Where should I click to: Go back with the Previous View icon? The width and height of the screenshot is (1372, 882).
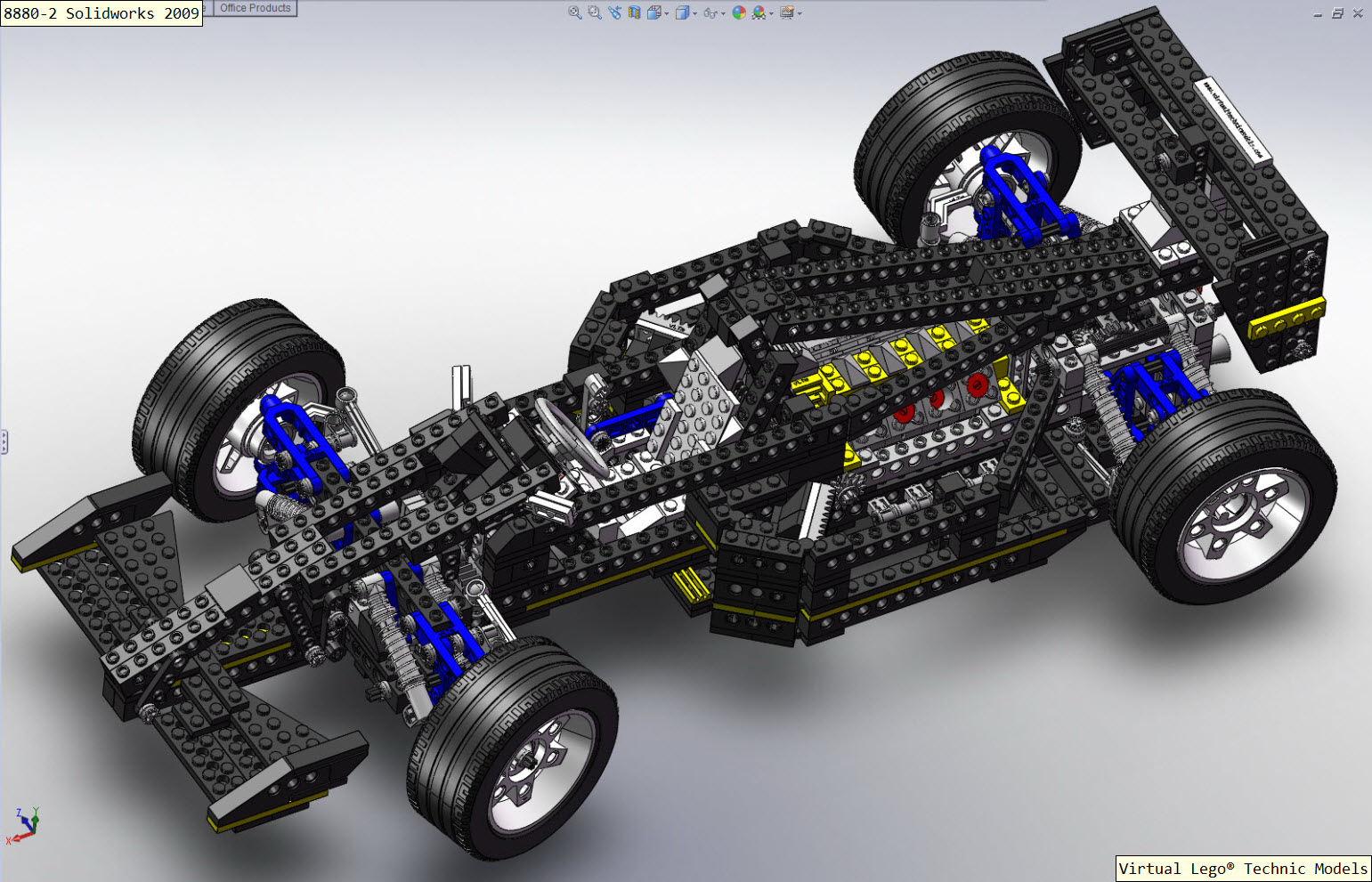point(614,12)
